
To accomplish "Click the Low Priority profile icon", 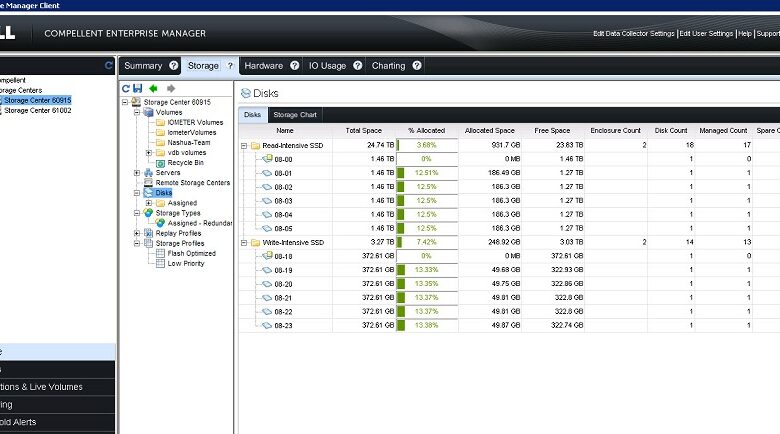I will pyautogui.click(x=160, y=263).
